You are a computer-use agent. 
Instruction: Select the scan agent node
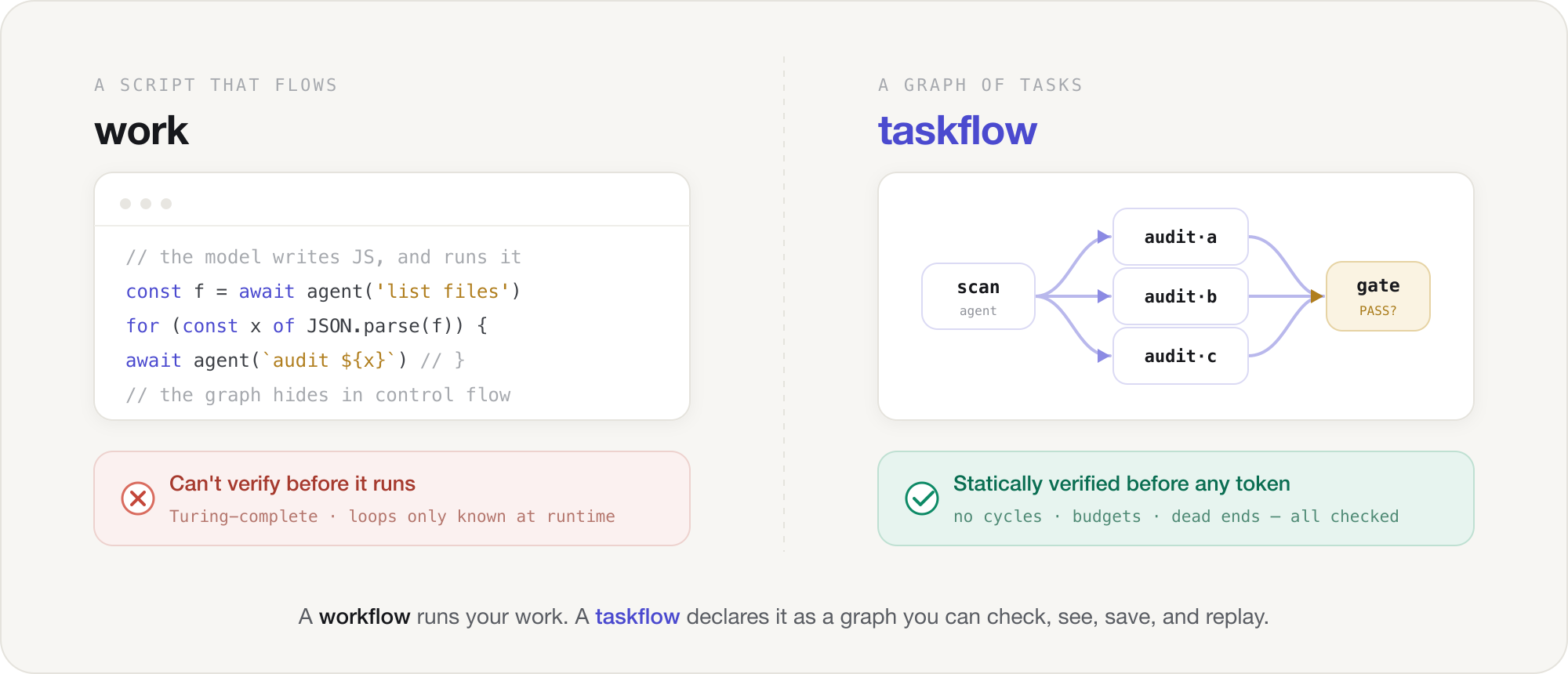pos(978,296)
